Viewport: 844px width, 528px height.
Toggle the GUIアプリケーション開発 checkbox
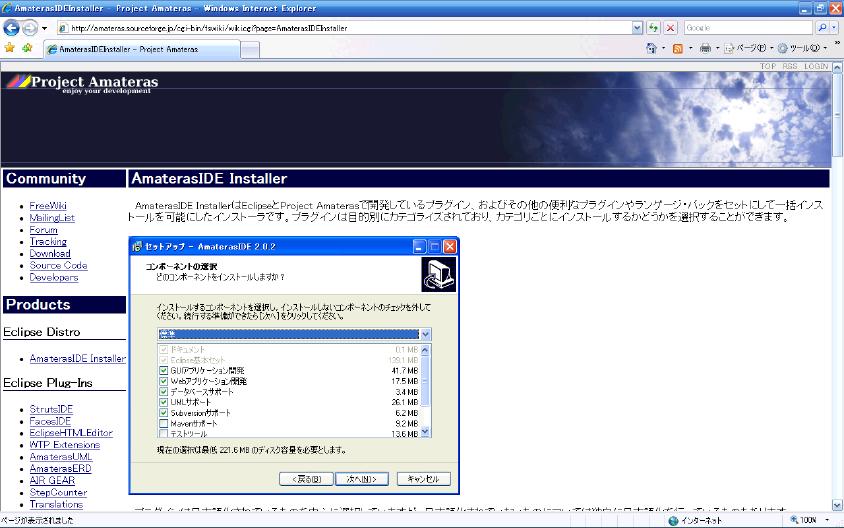tap(164, 370)
